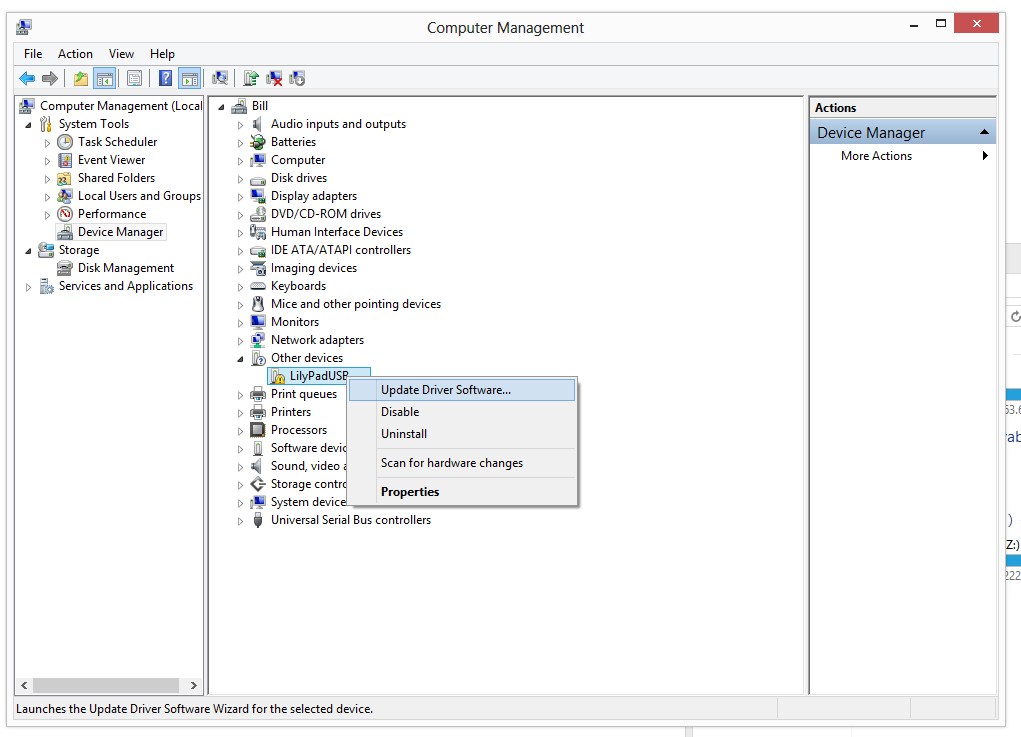Click the left tree scroll right arrow
1021x737 pixels.
(193, 686)
